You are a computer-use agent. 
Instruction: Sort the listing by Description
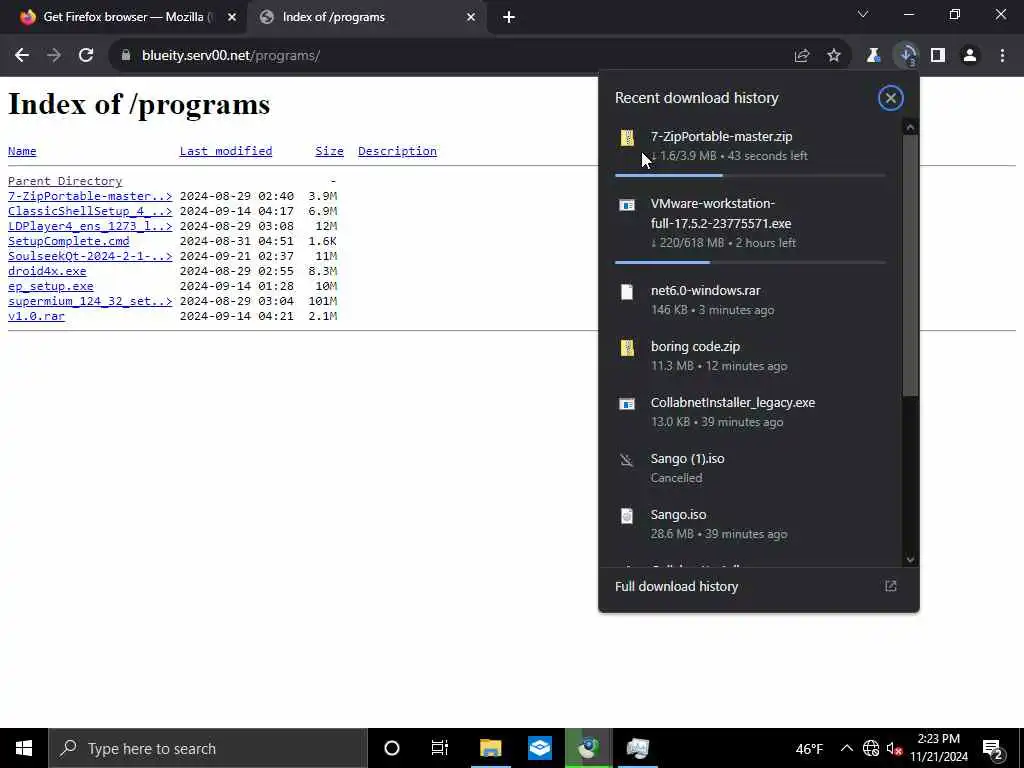click(x=397, y=151)
